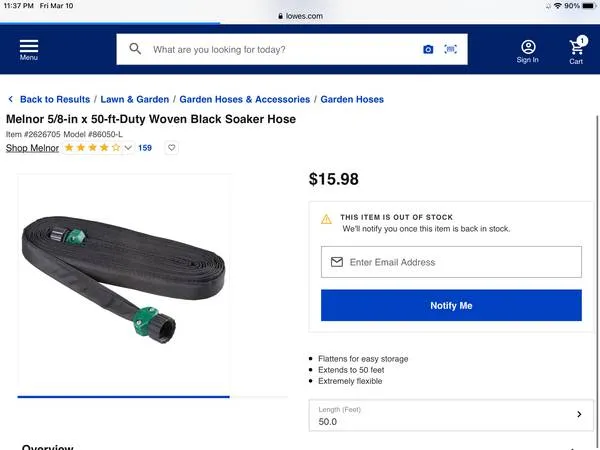The height and width of the screenshot is (450, 600).
Task: Open the 159 reviews count
Action: [x=145, y=148]
